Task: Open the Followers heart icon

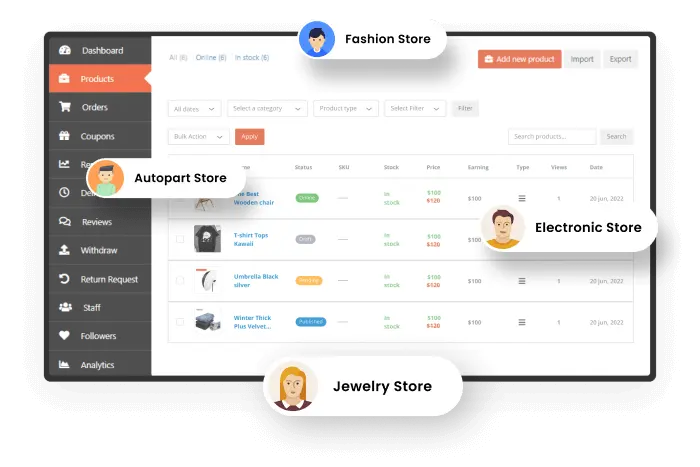Action: coord(65,336)
